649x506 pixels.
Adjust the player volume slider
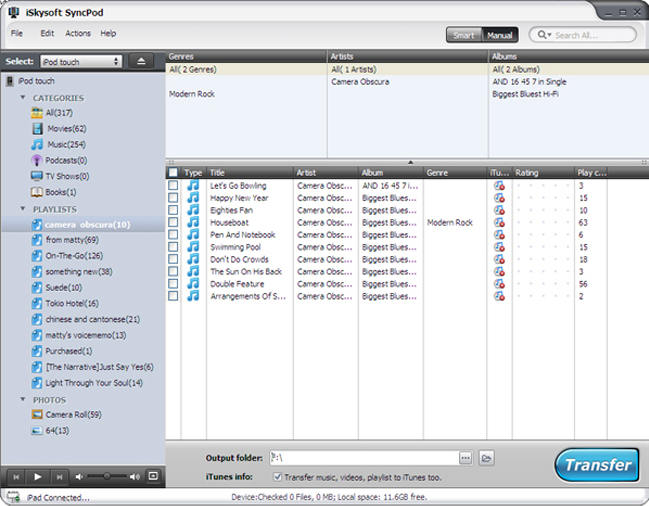pos(110,476)
